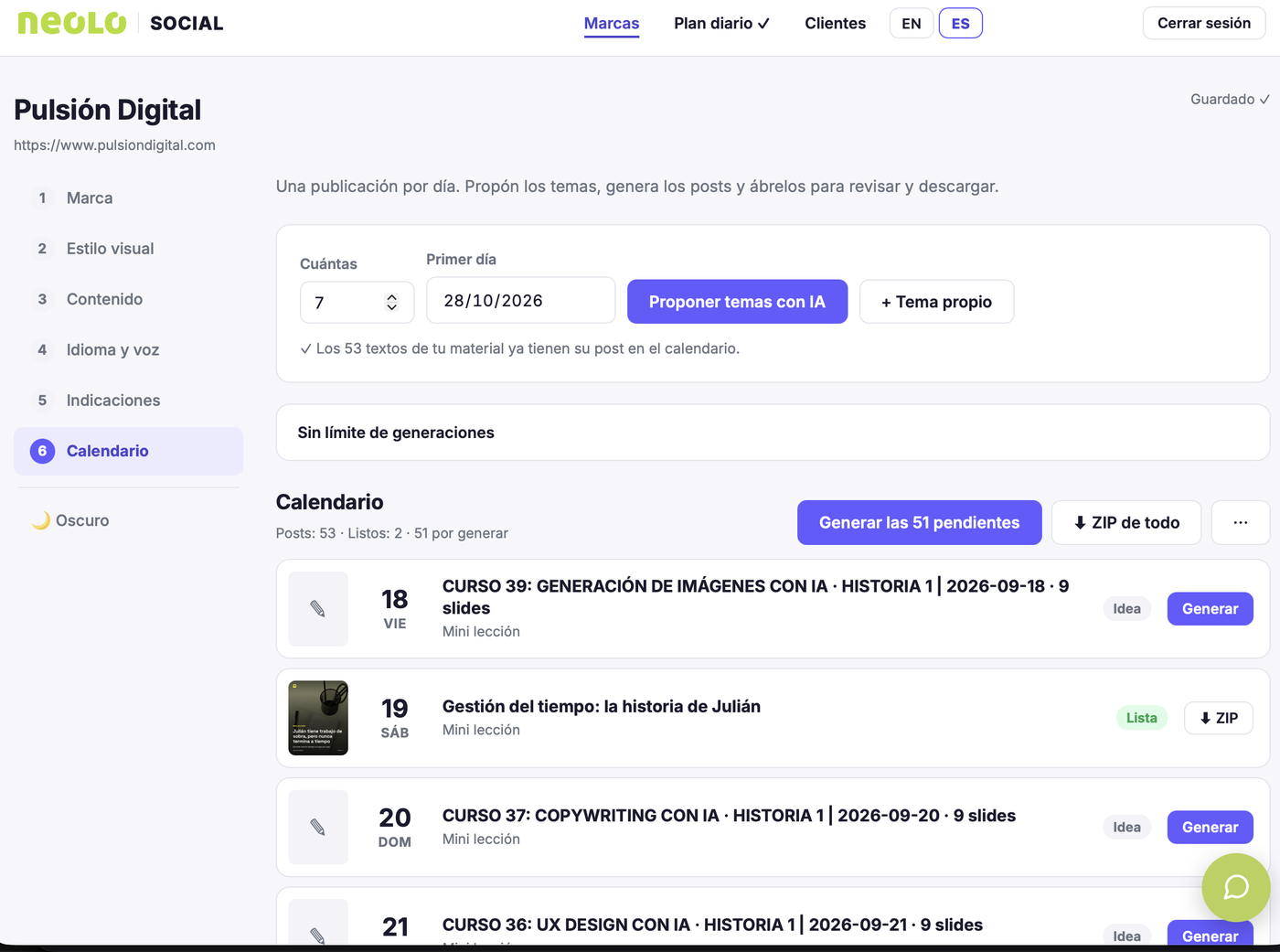Open the Marcas tab
The image size is (1280, 952).
coord(612,23)
